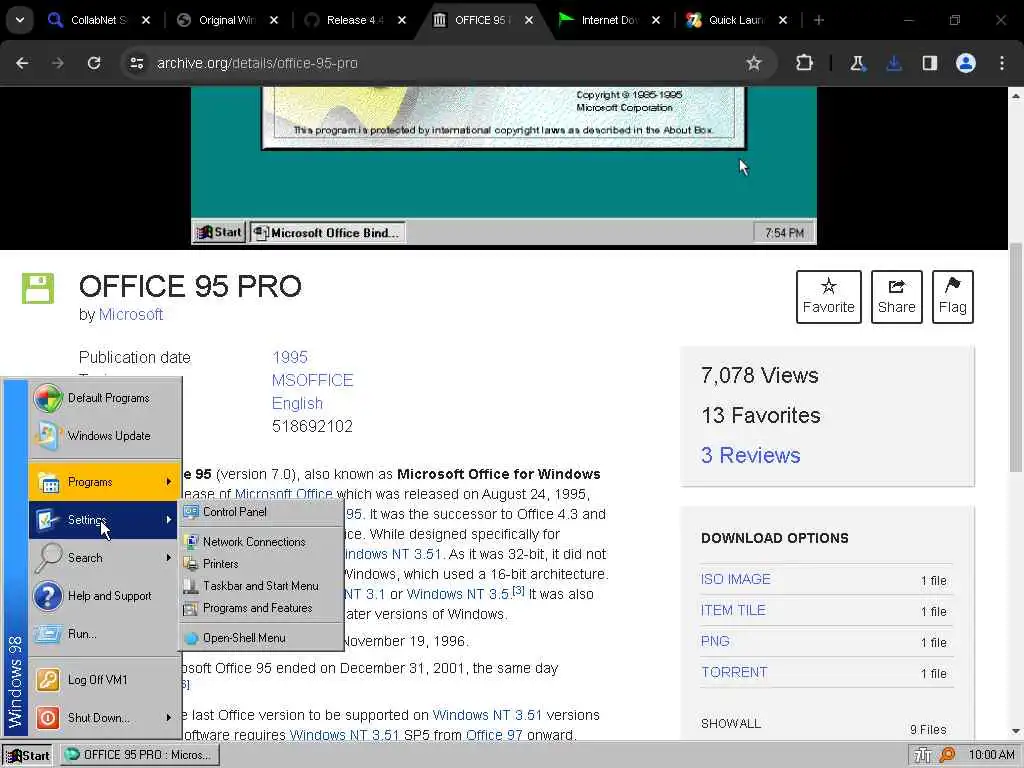Open Programs and Features
1024x768 pixels.
[x=261, y=608]
